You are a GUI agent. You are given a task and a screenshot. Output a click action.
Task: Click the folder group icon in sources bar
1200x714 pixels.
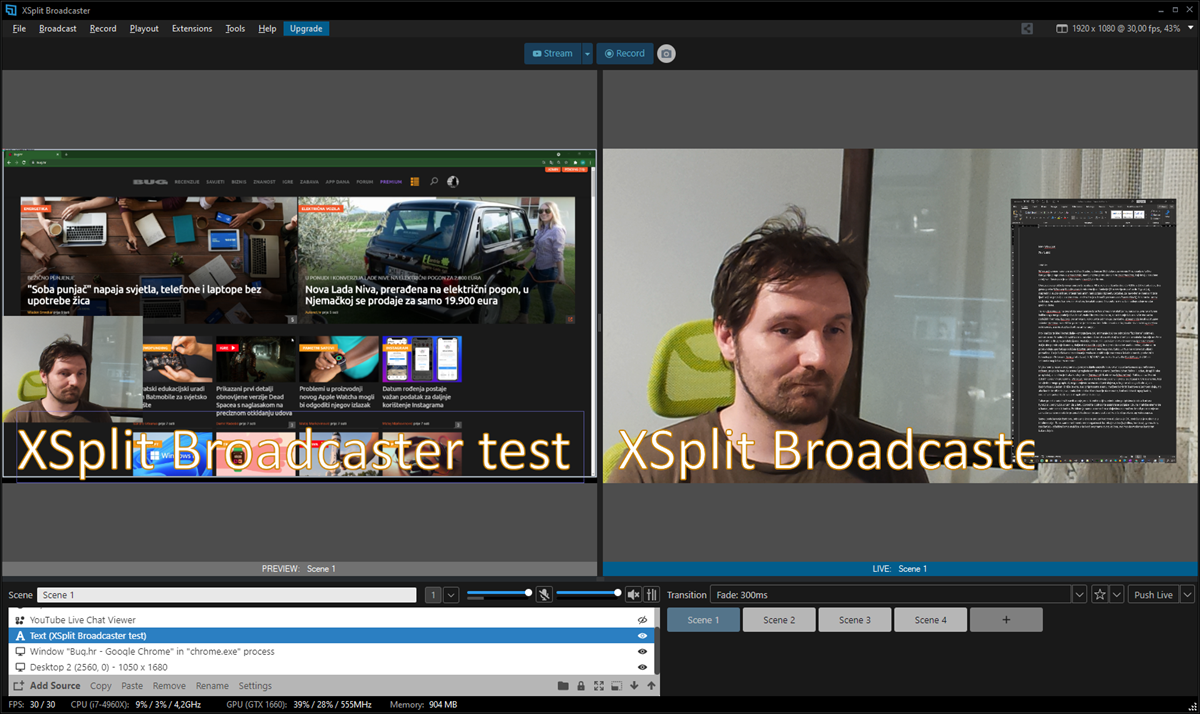[563, 686]
